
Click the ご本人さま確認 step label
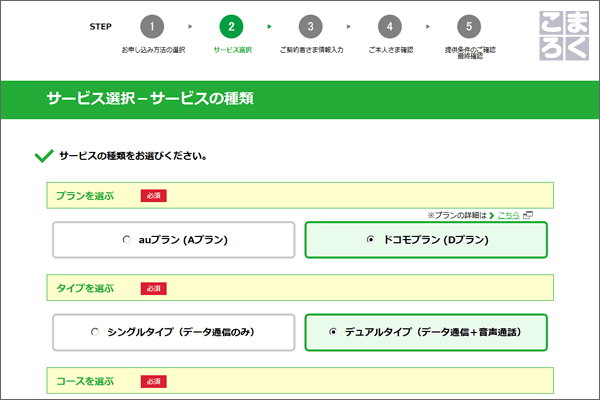tap(391, 50)
